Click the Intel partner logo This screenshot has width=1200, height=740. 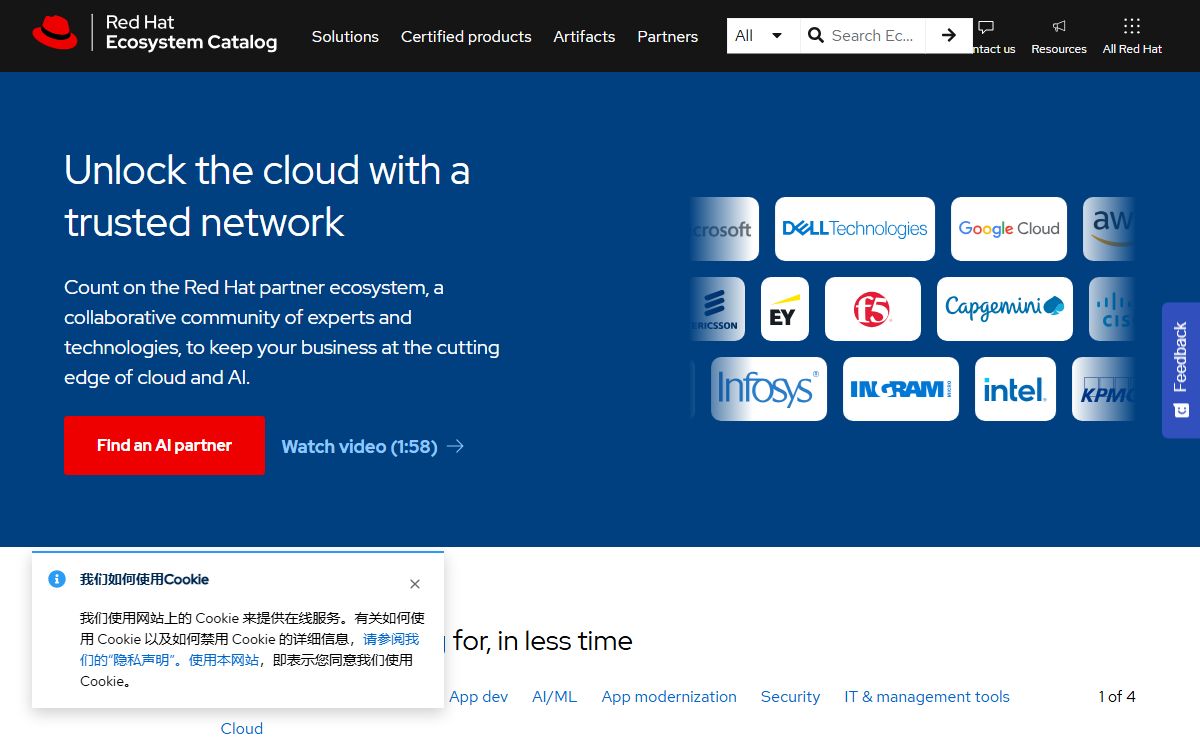pos(1014,389)
